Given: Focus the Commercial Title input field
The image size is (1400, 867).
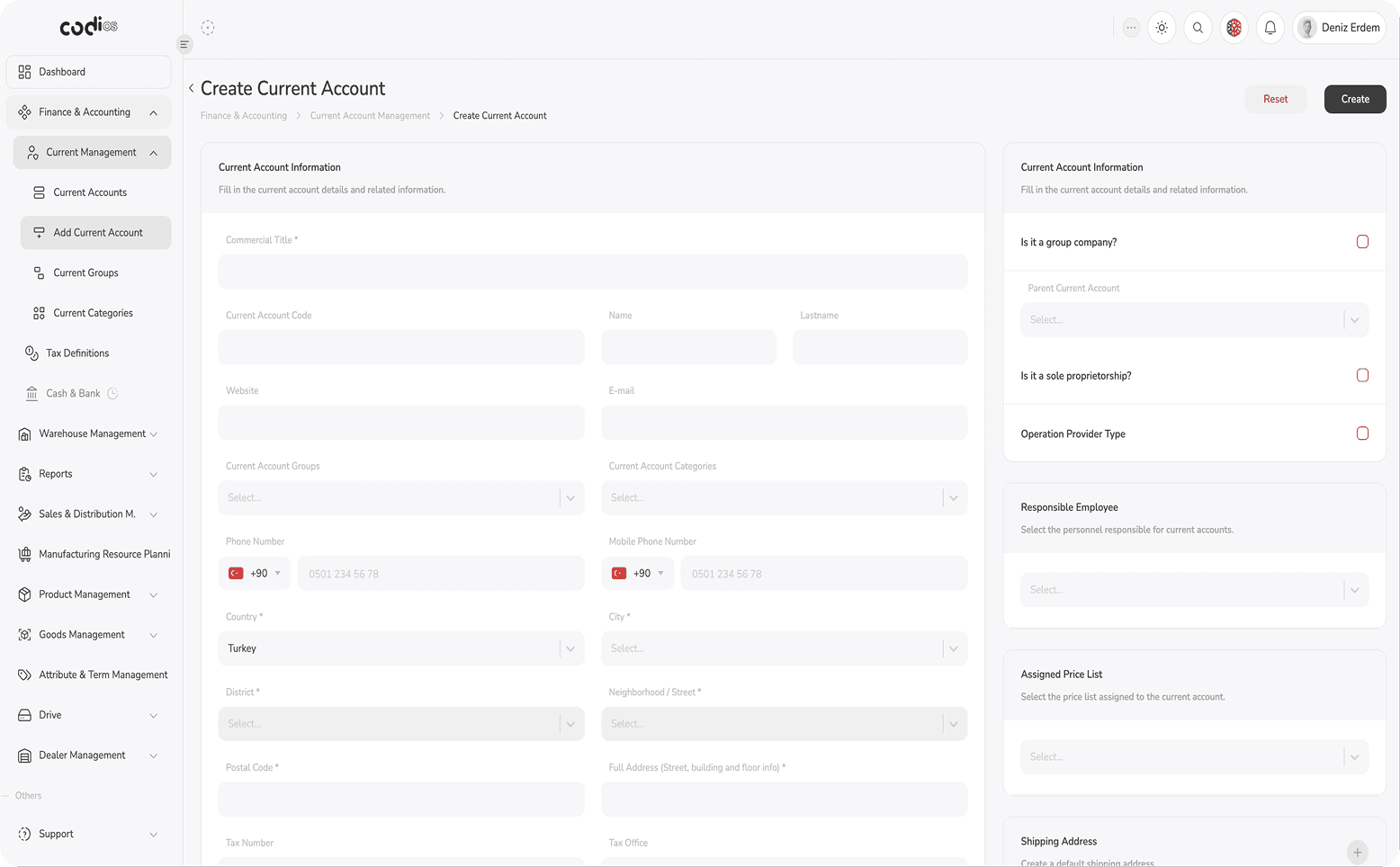Looking at the screenshot, I should pyautogui.click(x=593, y=272).
